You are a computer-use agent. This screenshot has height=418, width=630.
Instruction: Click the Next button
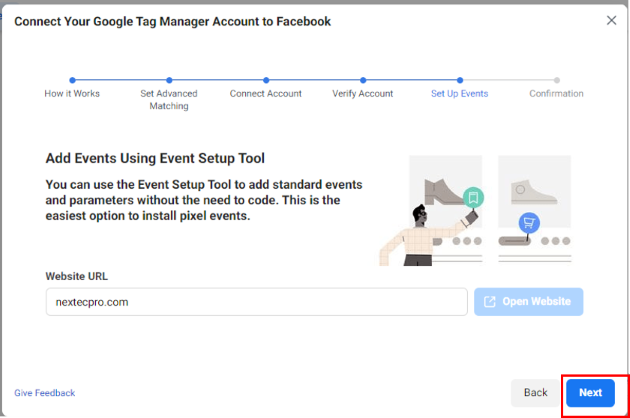590,393
